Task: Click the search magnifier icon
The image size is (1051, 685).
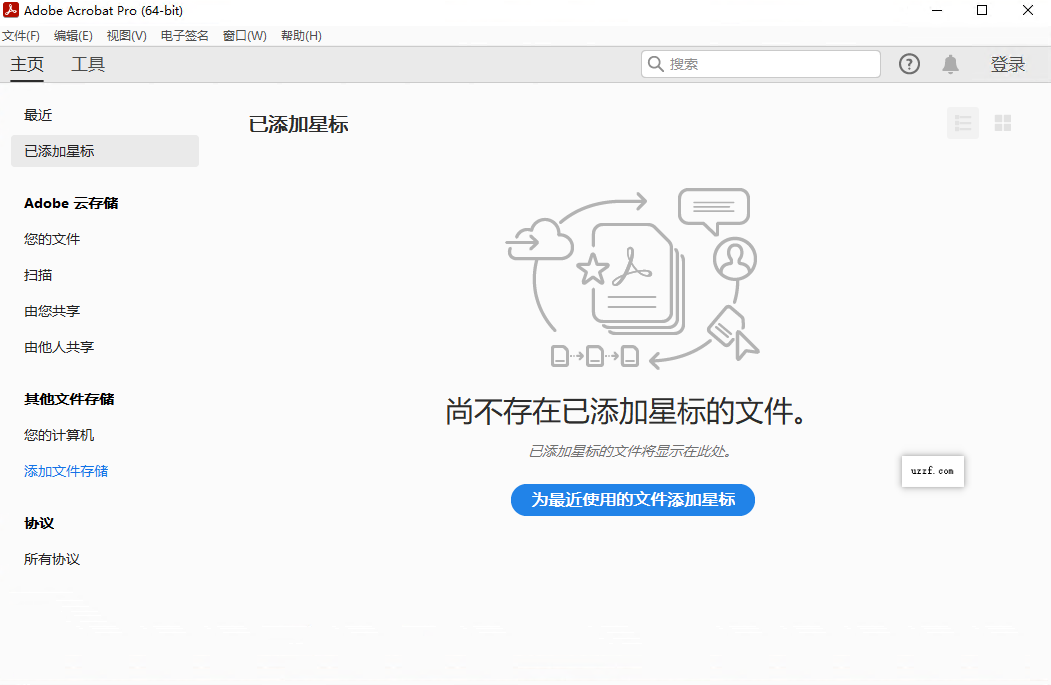Action: (656, 64)
